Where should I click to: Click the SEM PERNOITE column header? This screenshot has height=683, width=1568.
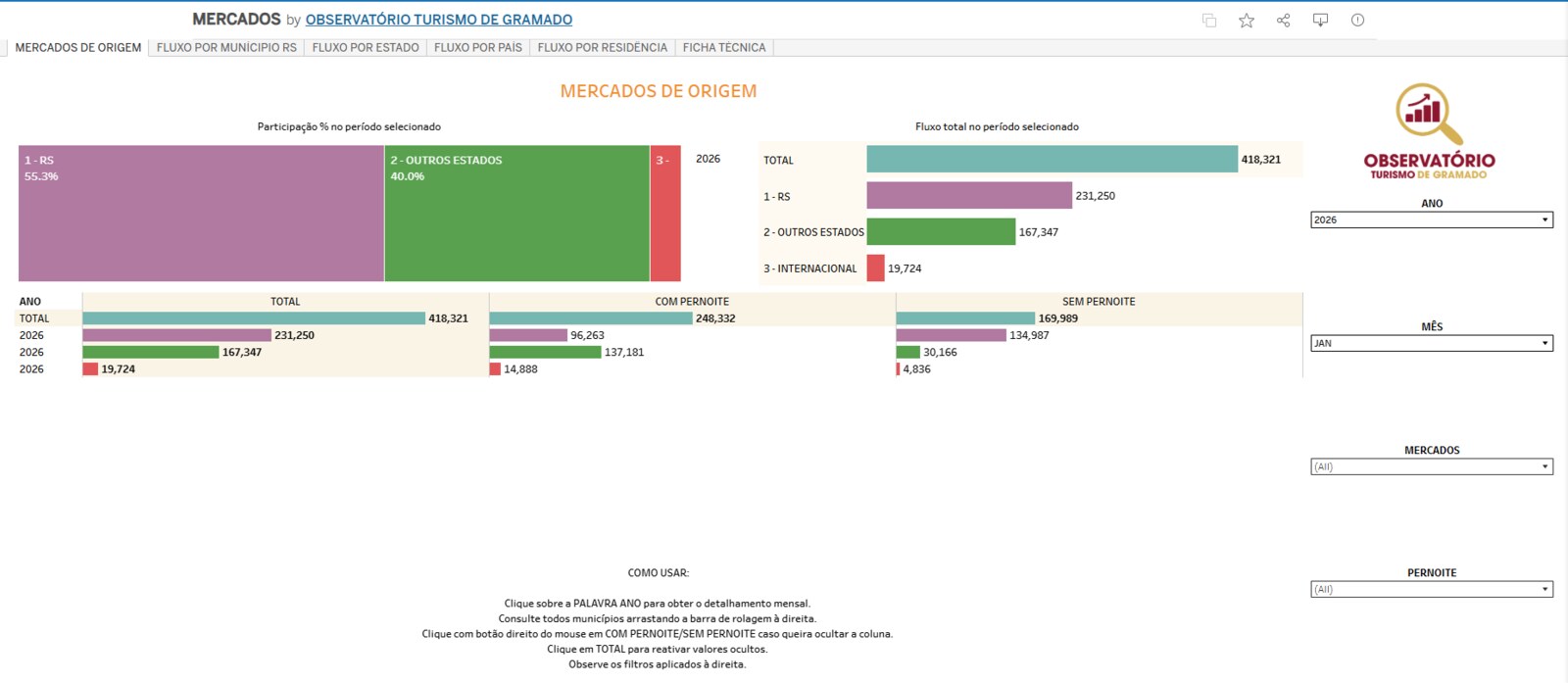click(1099, 302)
